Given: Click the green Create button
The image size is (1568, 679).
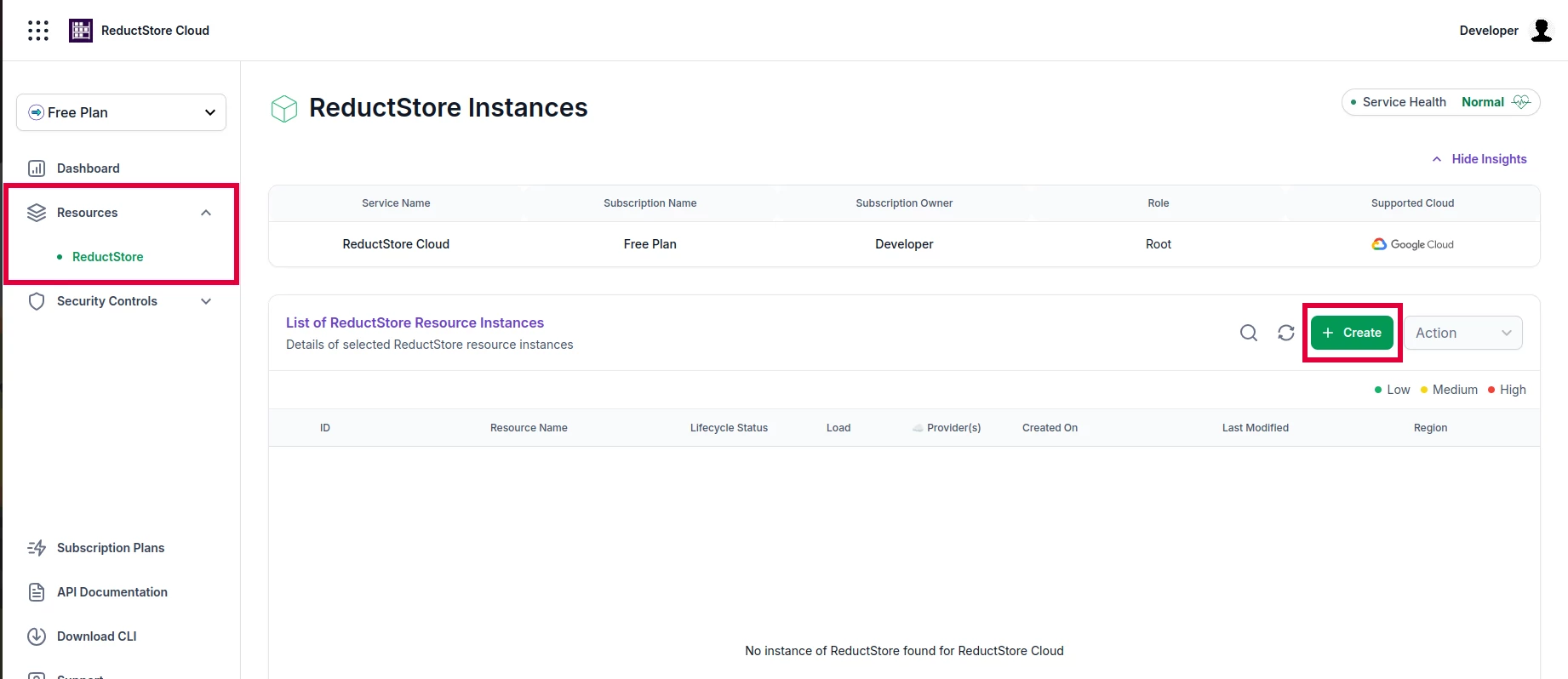Looking at the screenshot, I should click(1352, 333).
